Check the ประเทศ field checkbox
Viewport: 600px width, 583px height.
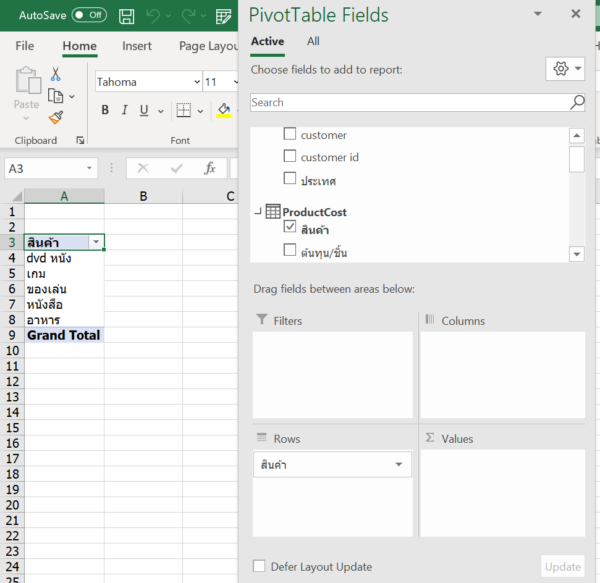[x=290, y=178]
